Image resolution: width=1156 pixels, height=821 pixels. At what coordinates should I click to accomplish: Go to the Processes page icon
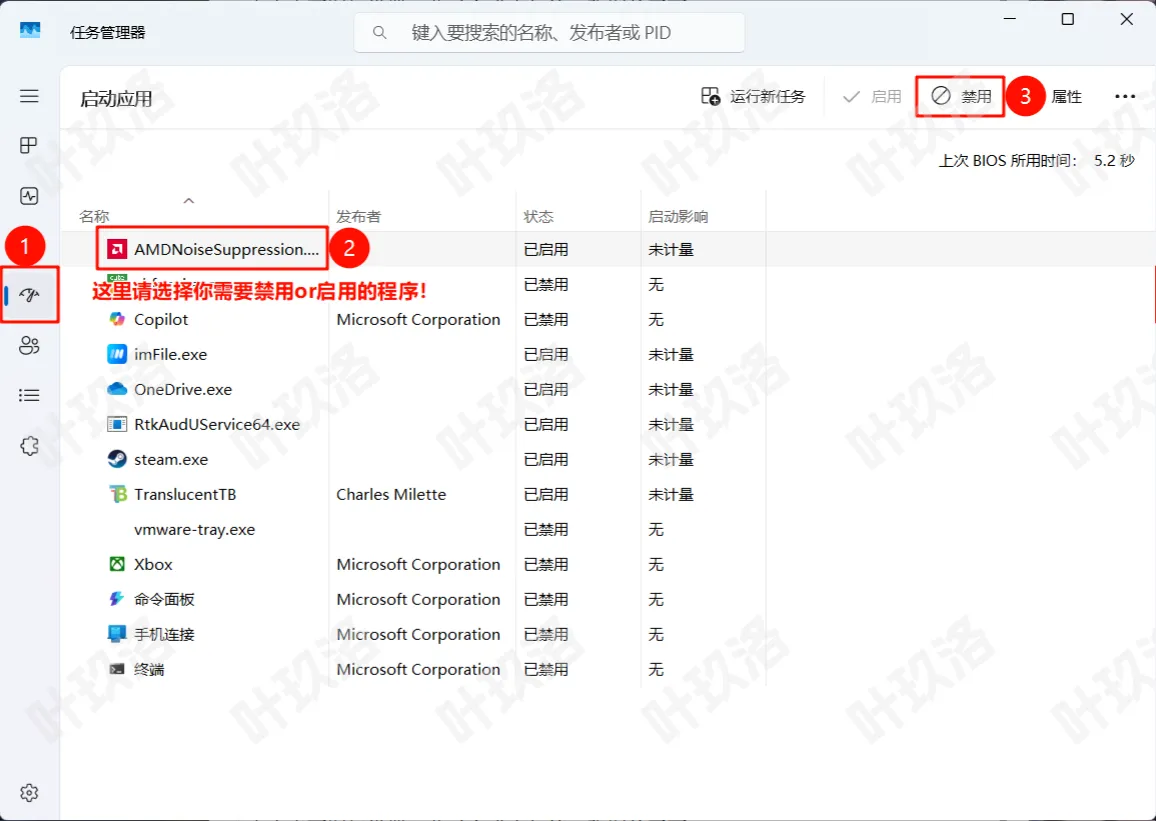click(29, 145)
